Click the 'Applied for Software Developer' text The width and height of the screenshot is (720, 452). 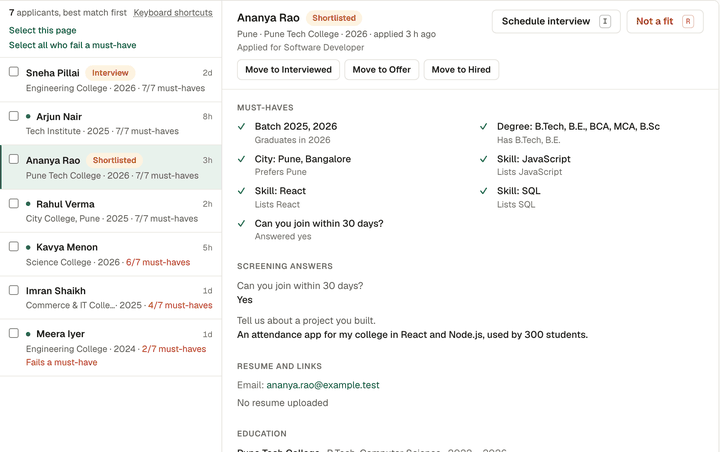(300, 47)
